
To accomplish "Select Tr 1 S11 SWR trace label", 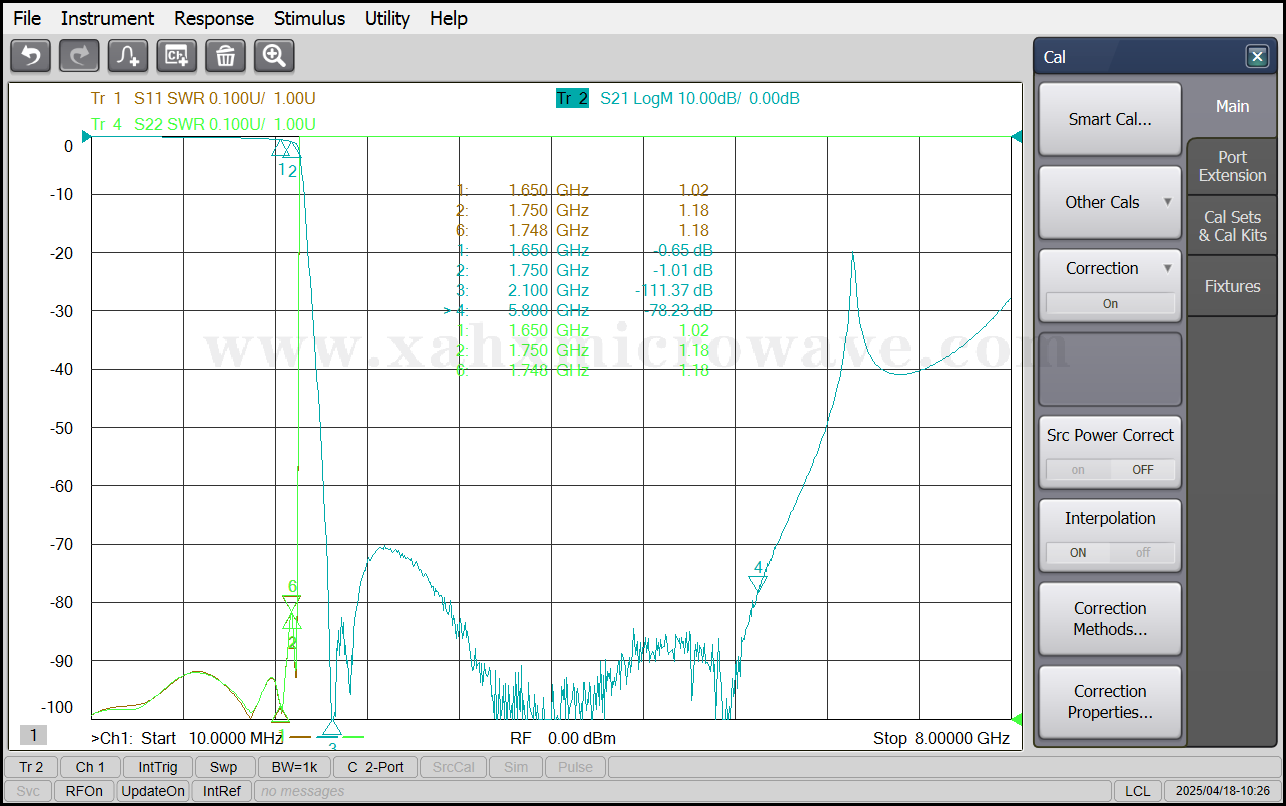I will click(203, 98).
